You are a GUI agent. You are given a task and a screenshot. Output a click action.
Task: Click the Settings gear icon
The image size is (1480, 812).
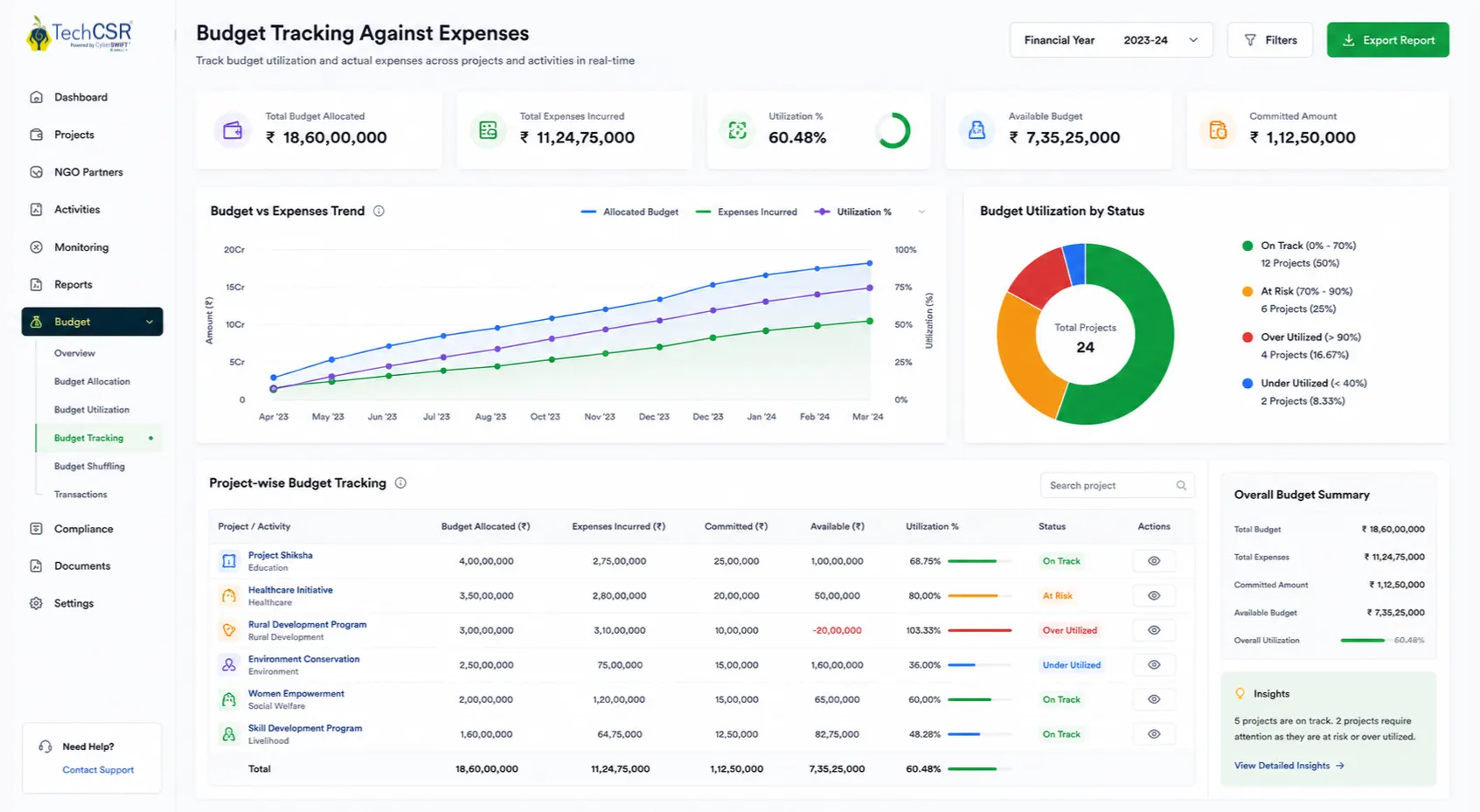click(x=36, y=603)
